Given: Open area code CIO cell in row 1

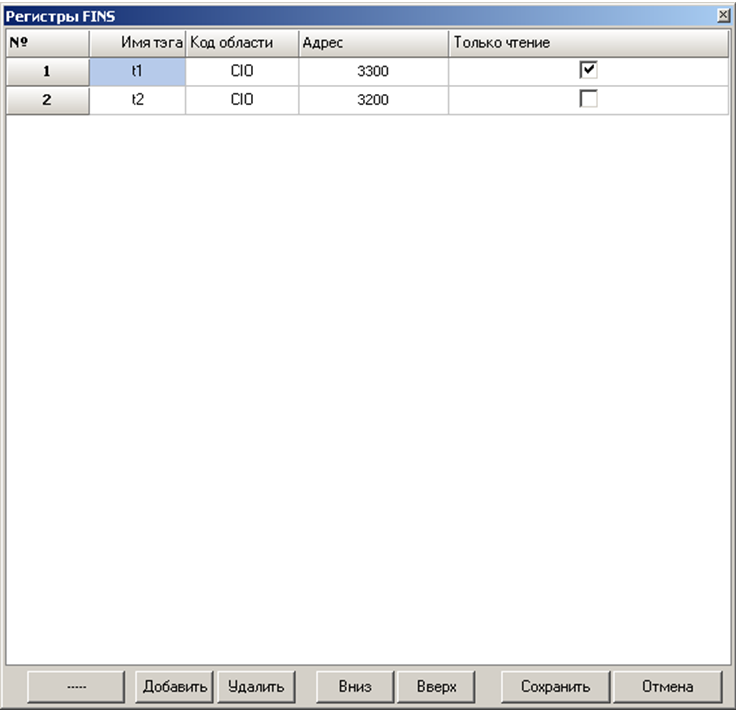Looking at the screenshot, I should coord(241,72).
